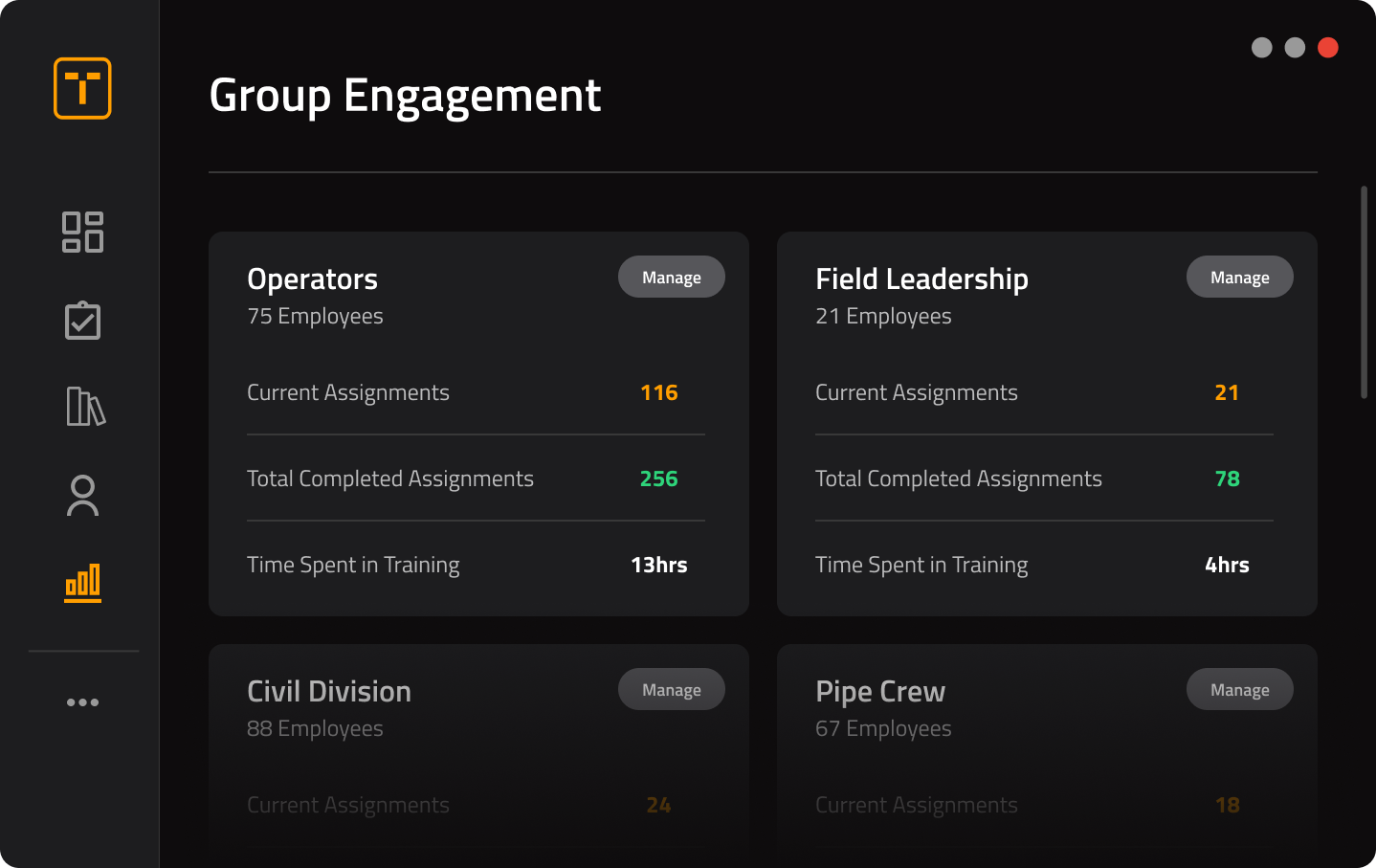Open the three-dots more menu in sidebar
Image resolution: width=1376 pixels, height=868 pixels.
point(82,702)
